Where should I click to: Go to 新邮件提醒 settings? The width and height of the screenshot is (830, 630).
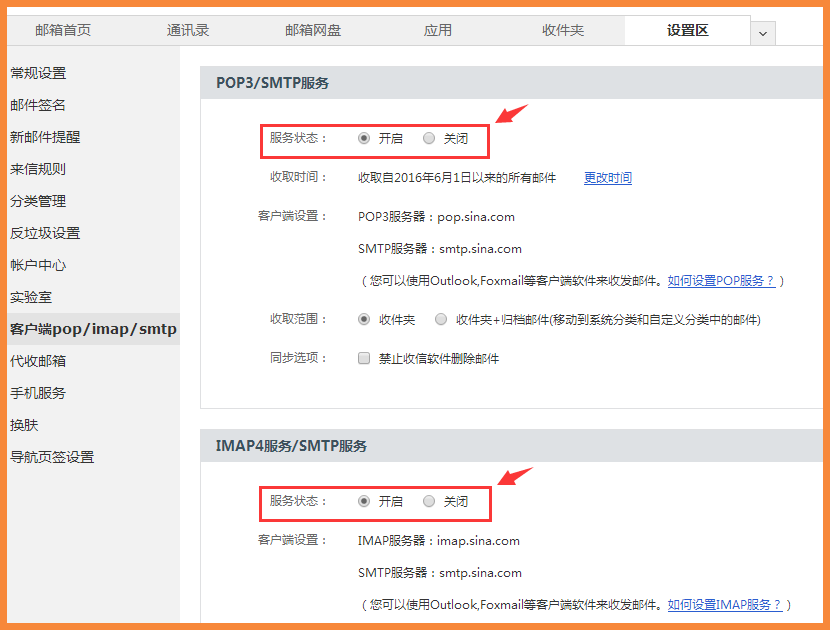pyautogui.click(x=45, y=137)
